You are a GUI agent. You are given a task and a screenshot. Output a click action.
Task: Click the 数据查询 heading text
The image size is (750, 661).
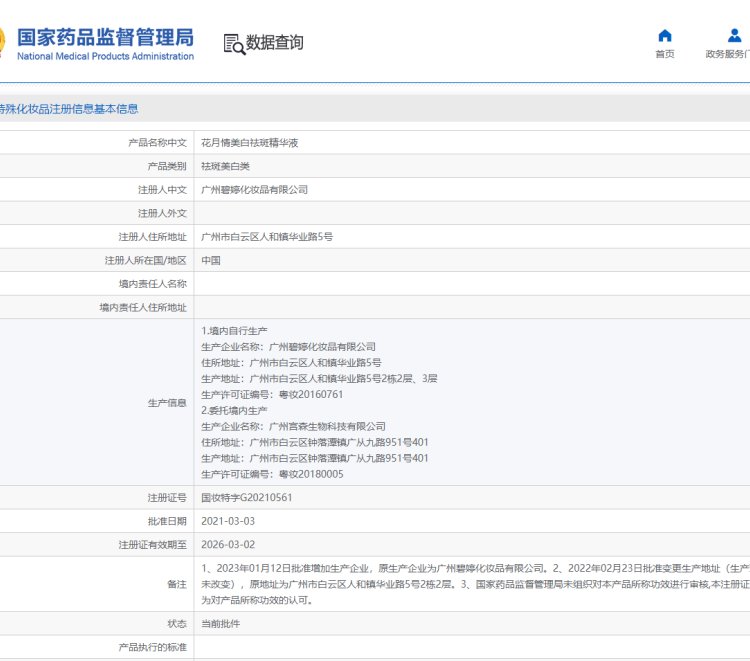(275, 43)
